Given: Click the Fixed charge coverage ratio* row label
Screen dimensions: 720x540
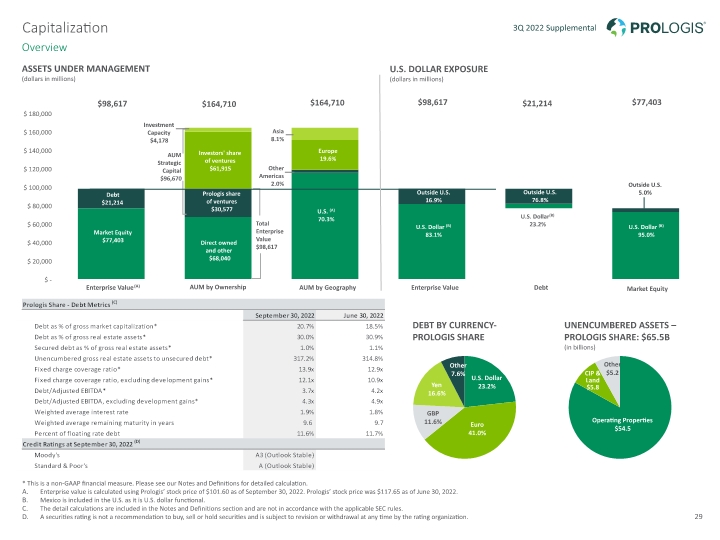Looking at the screenshot, I should click(78, 369).
